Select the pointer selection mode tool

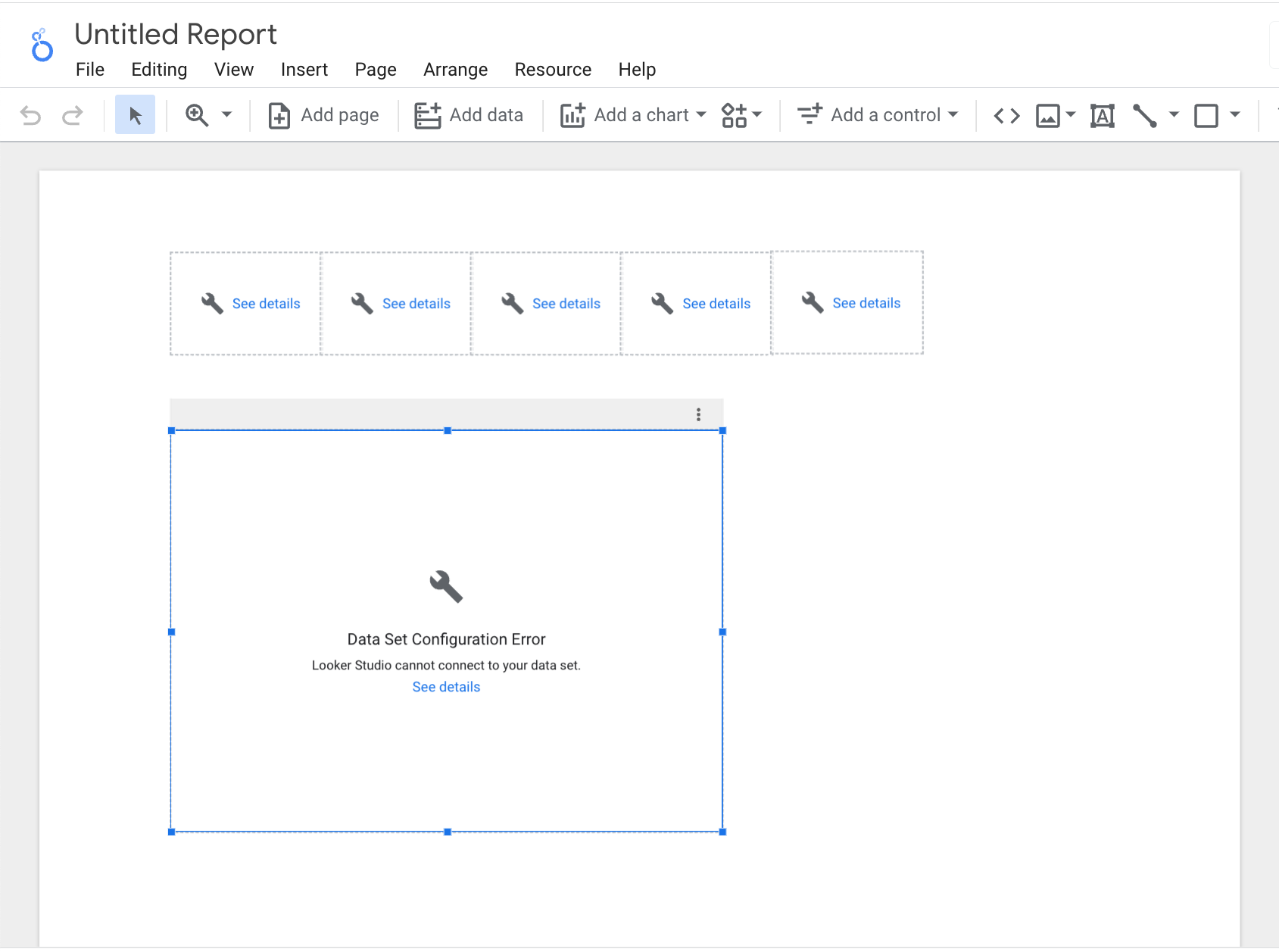135,114
